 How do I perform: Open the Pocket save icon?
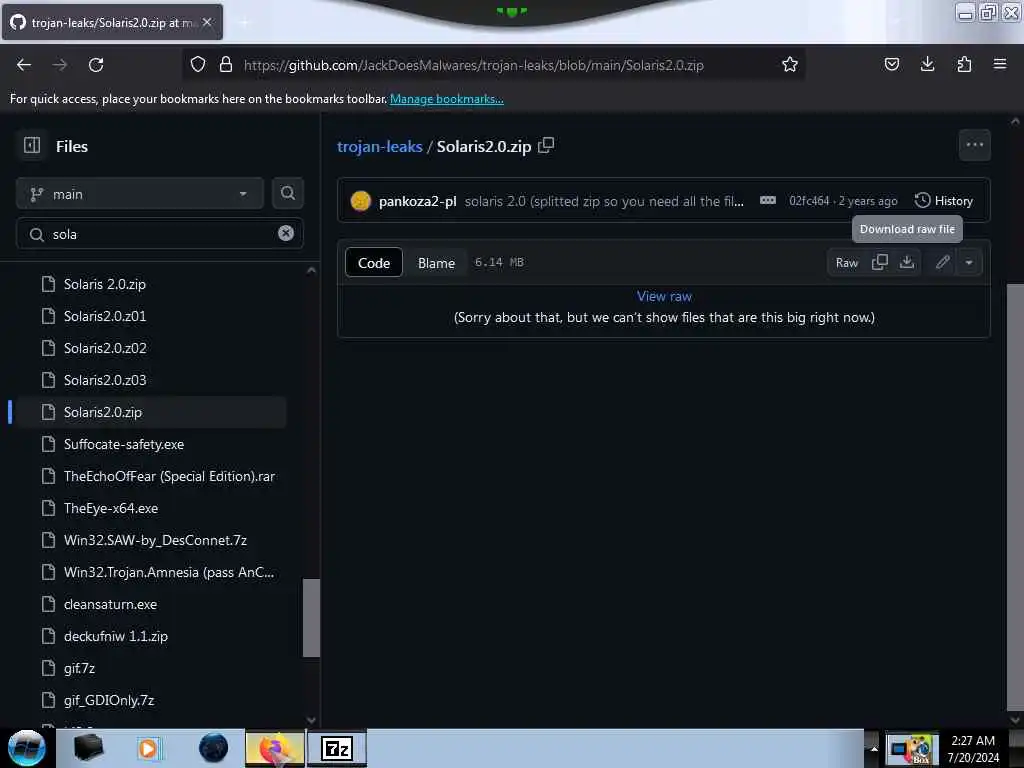point(892,64)
